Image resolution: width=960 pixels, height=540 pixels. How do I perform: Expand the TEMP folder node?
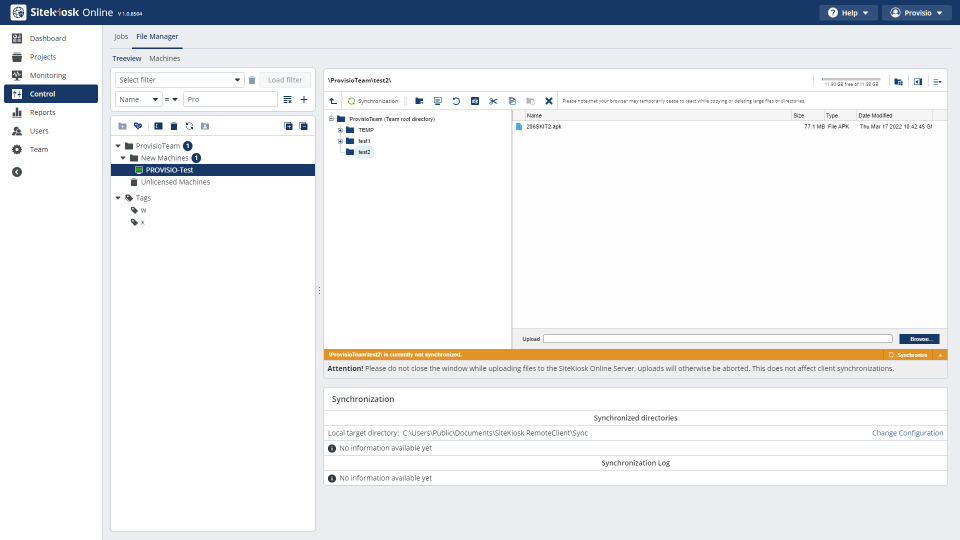[340, 130]
